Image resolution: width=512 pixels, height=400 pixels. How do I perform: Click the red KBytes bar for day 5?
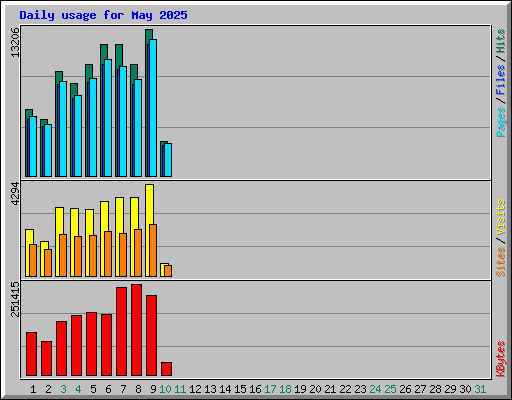click(x=92, y=344)
